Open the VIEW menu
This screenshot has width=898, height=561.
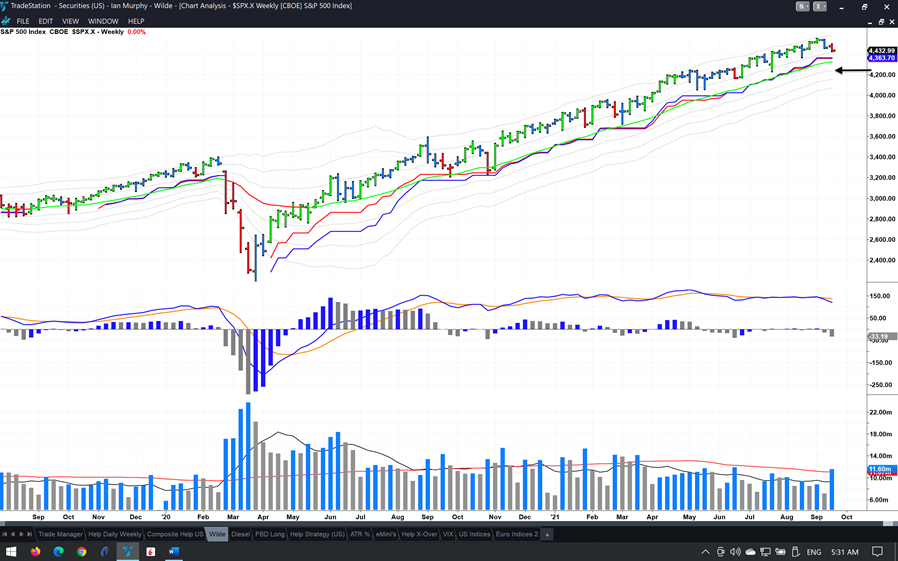tap(70, 21)
